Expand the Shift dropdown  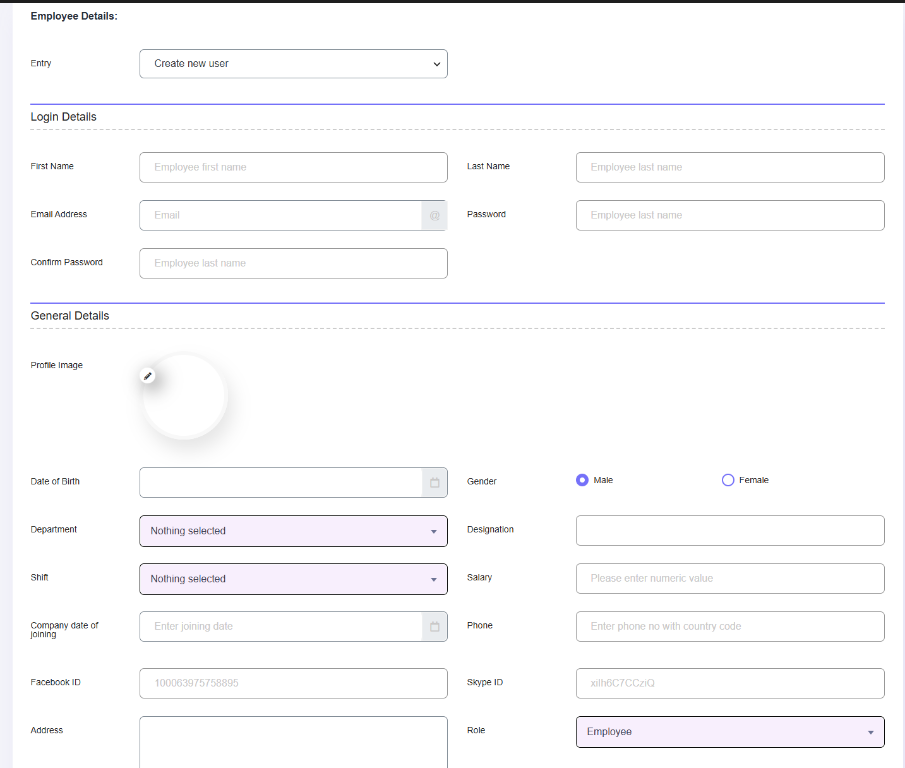(x=293, y=579)
